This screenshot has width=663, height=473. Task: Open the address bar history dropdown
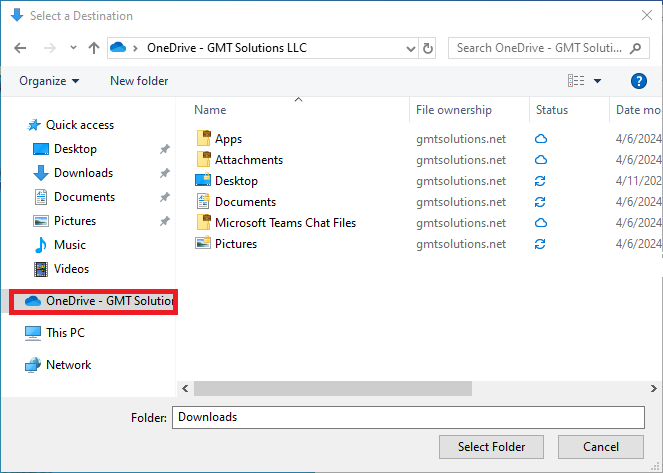[x=410, y=48]
